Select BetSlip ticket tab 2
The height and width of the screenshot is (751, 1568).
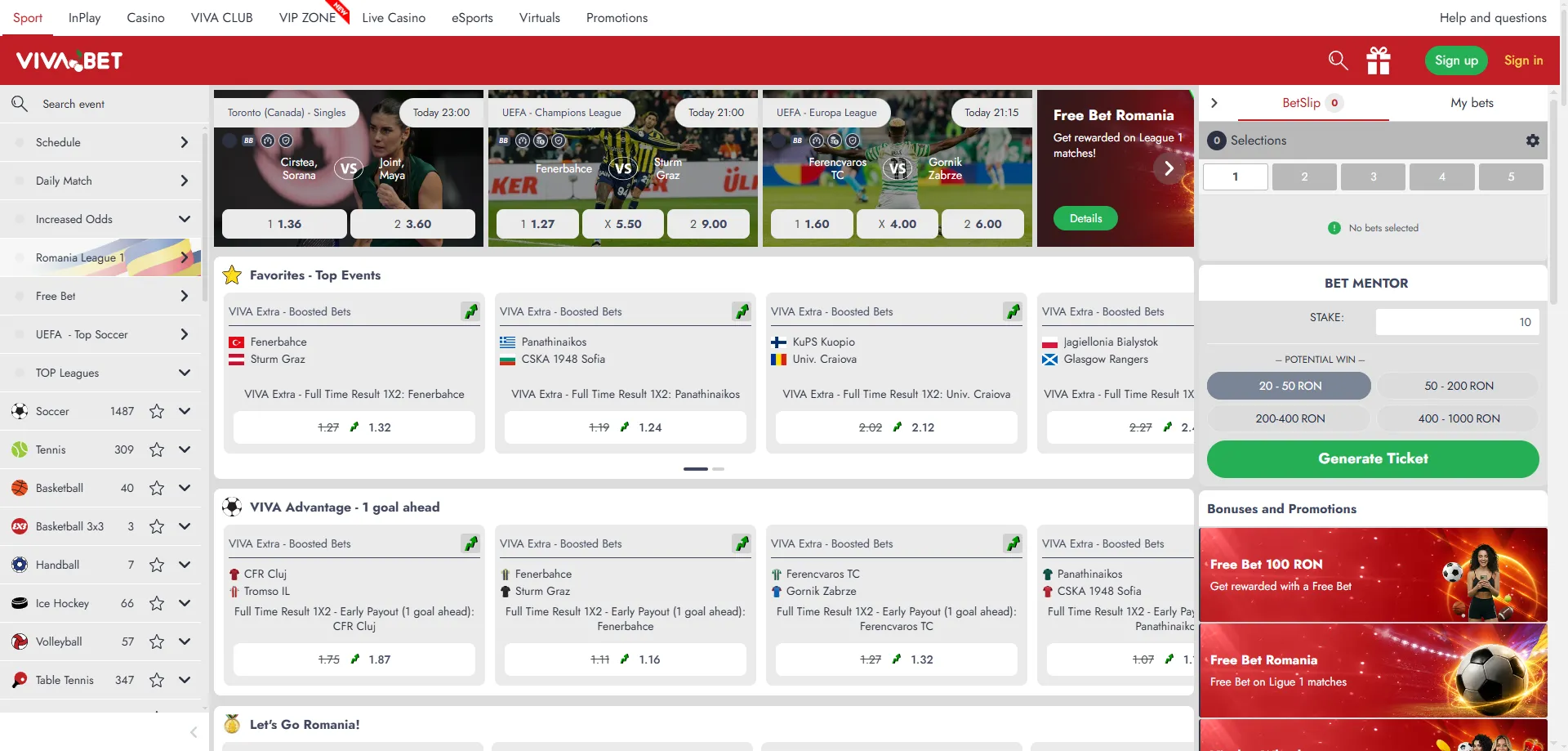1304,177
